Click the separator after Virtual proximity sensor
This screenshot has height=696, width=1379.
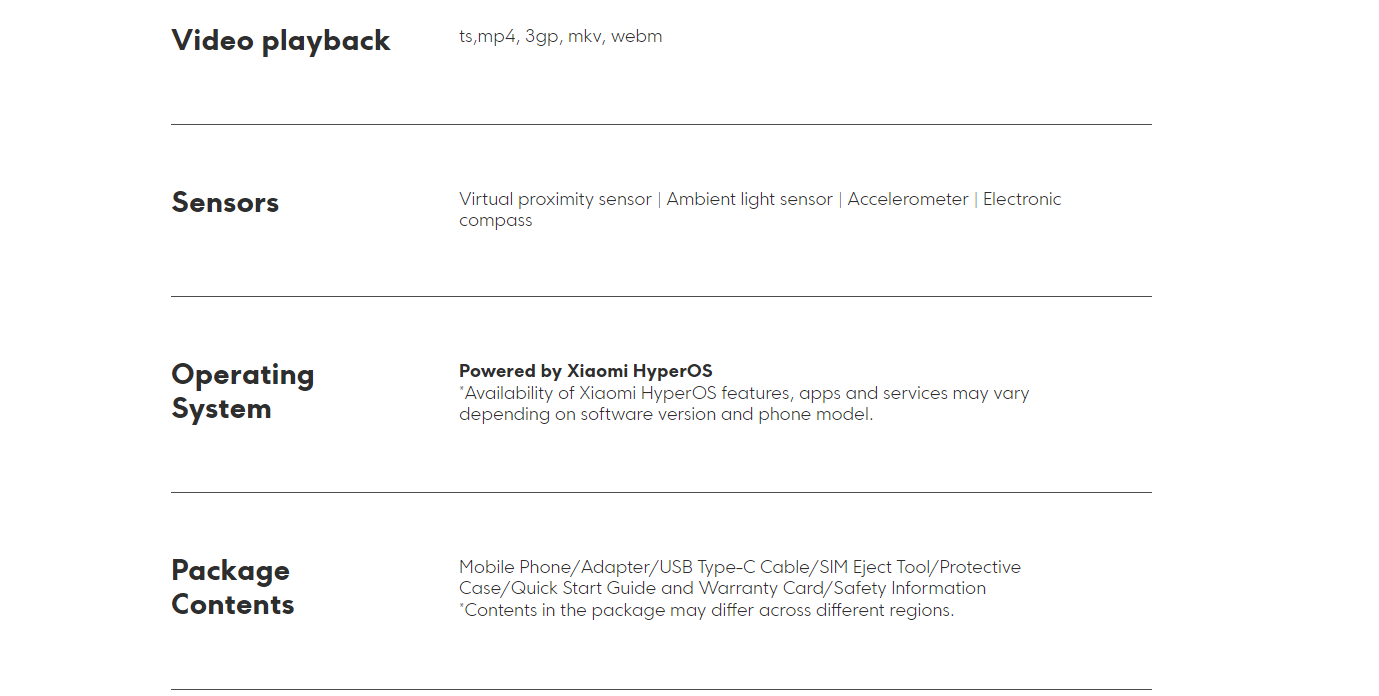[x=659, y=199]
